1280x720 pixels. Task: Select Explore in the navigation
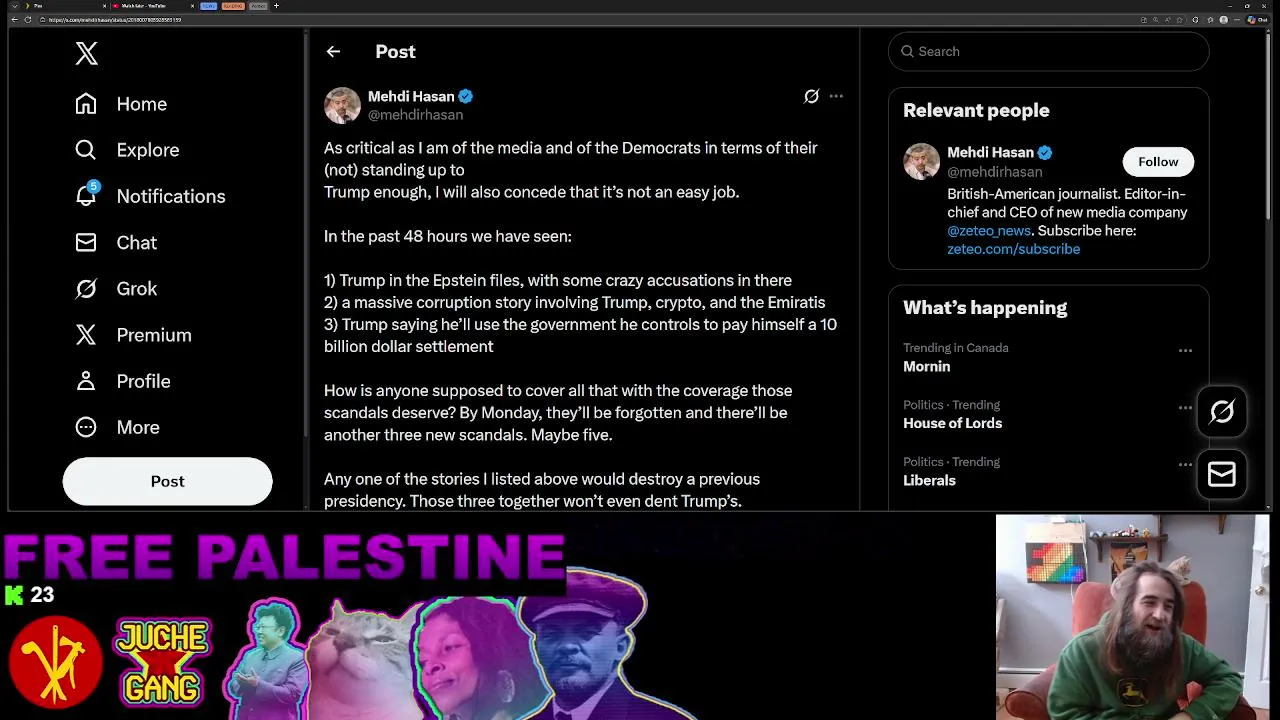(x=127, y=150)
